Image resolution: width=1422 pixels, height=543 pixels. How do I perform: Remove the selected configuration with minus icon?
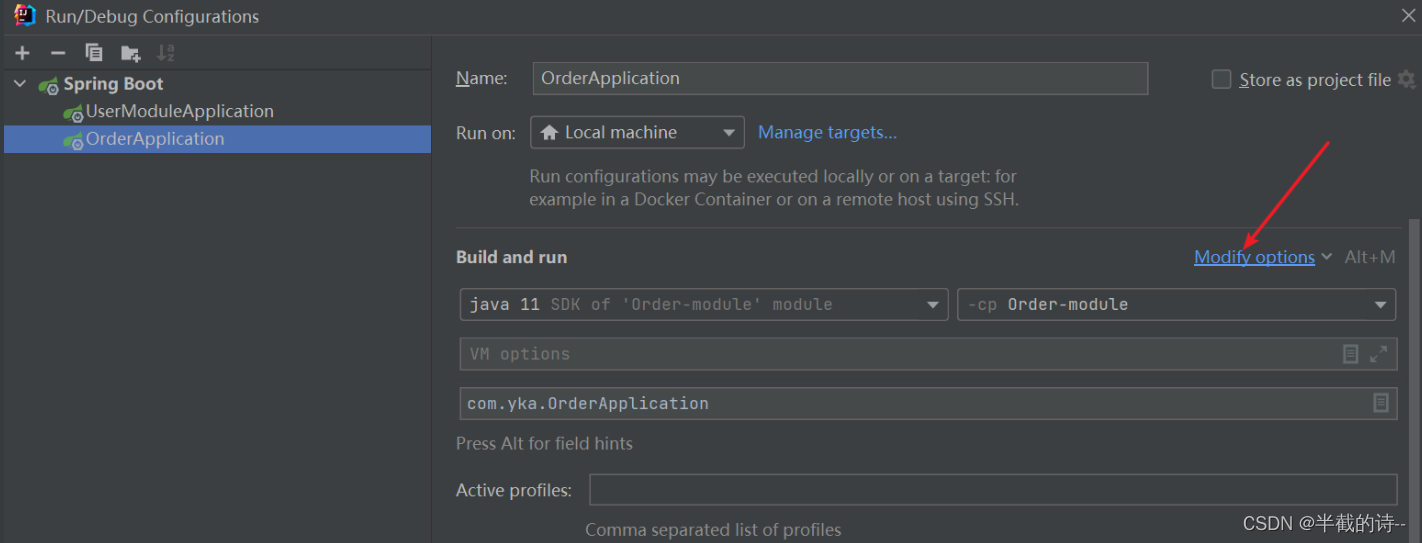coord(58,53)
